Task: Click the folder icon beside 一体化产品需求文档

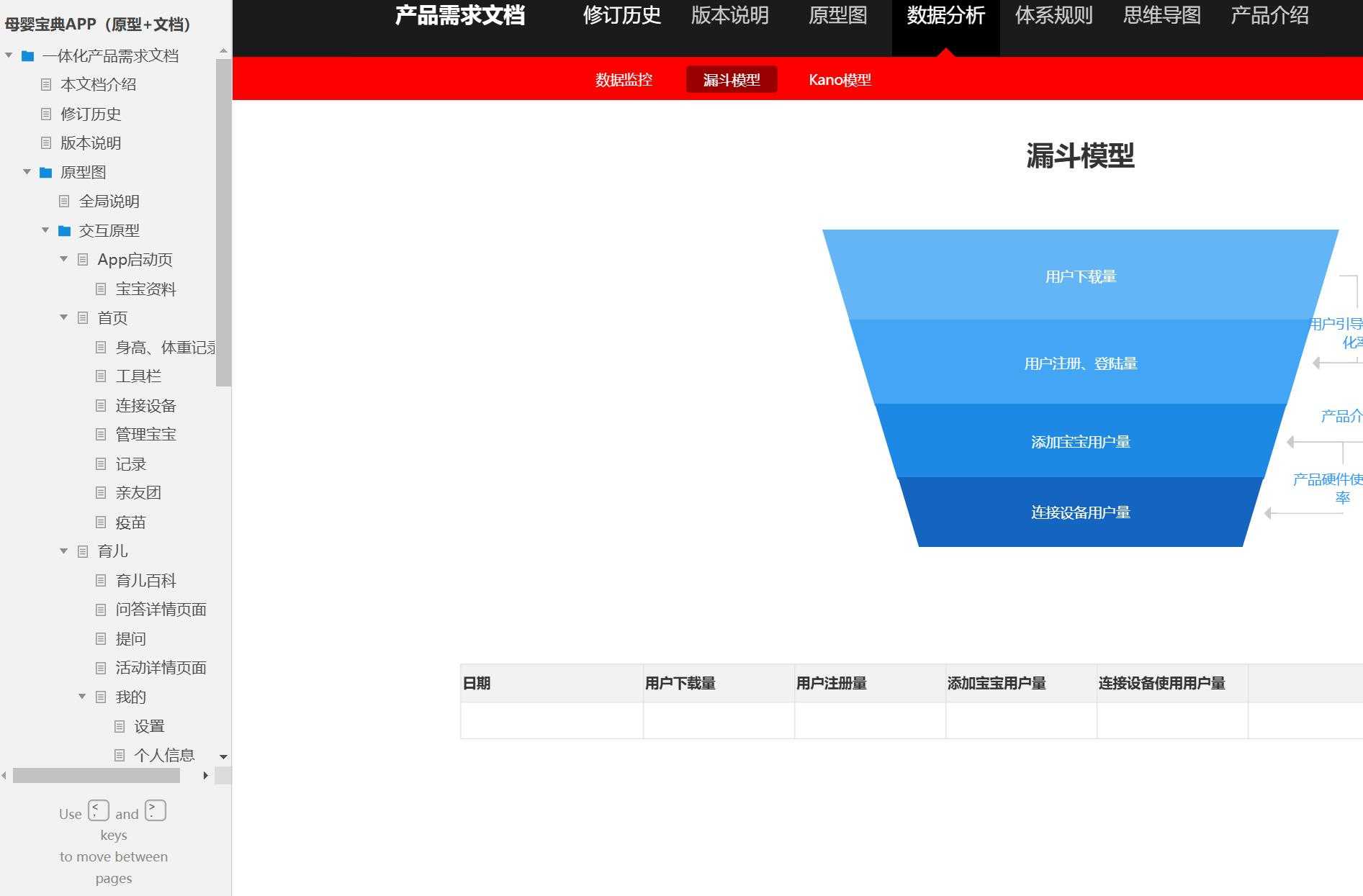Action: tap(27, 56)
